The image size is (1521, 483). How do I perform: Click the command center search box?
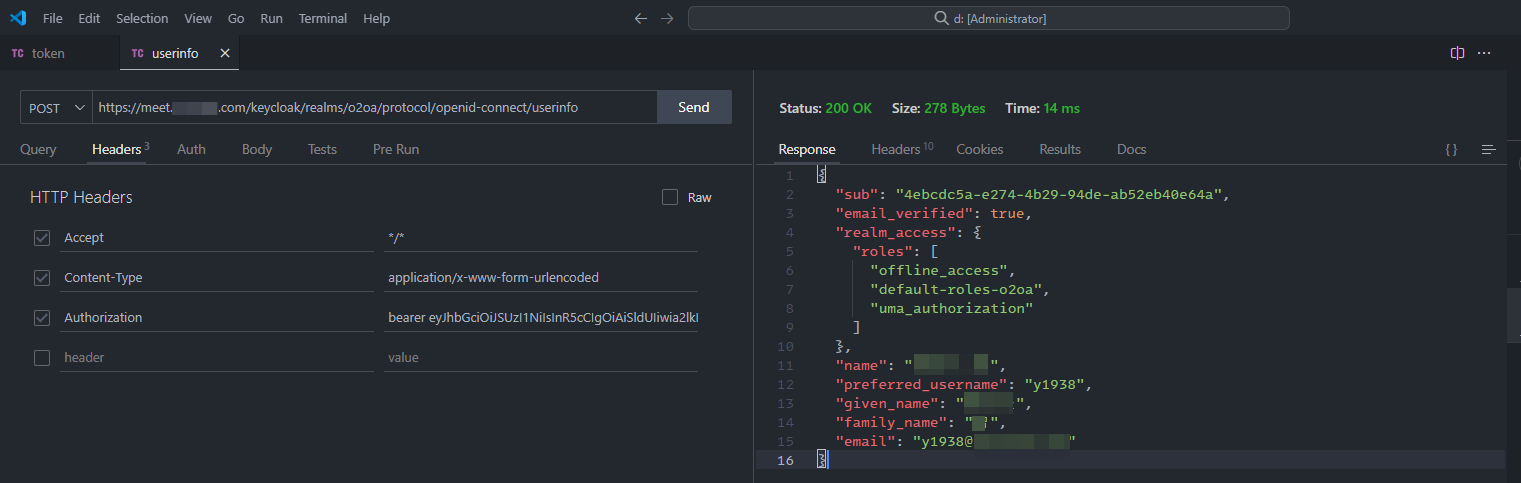pyautogui.click(x=988, y=18)
